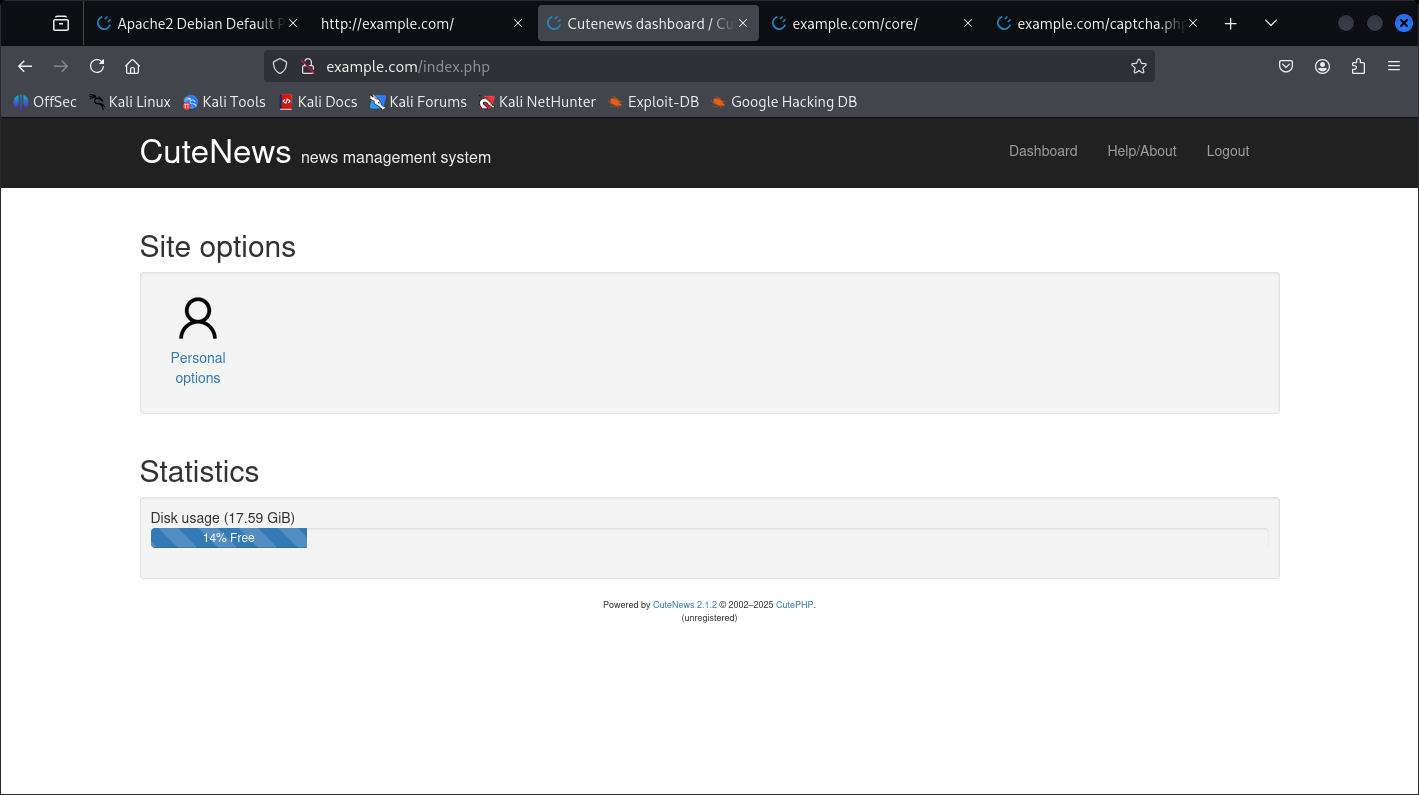Open the CutePHP footer link
This screenshot has width=1419, height=795.
point(795,605)
